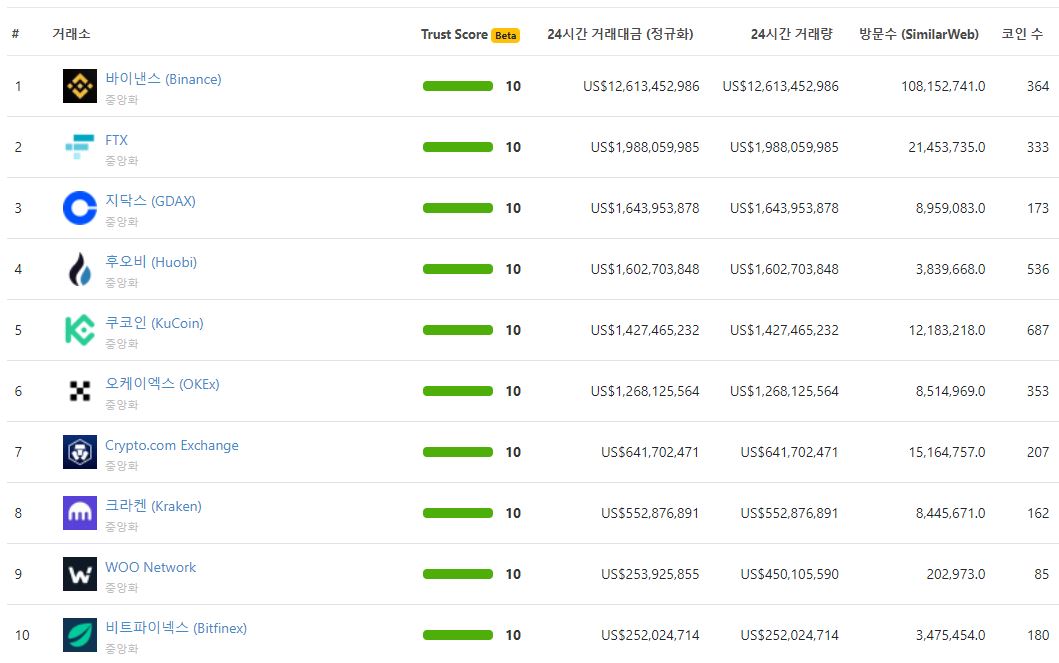Click the Huobi flame logo icon
This screenshot has height=663, width=1059.
coord(80,269)
